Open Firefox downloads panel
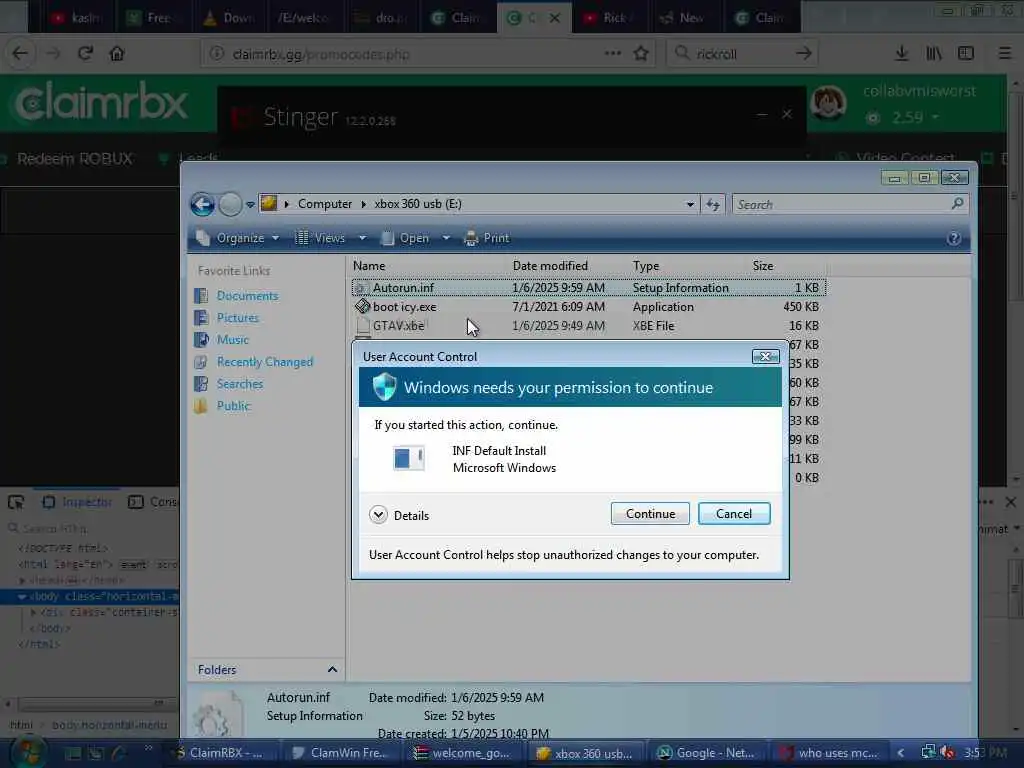Screen dimensions: 1024x768 pos(901,54)
